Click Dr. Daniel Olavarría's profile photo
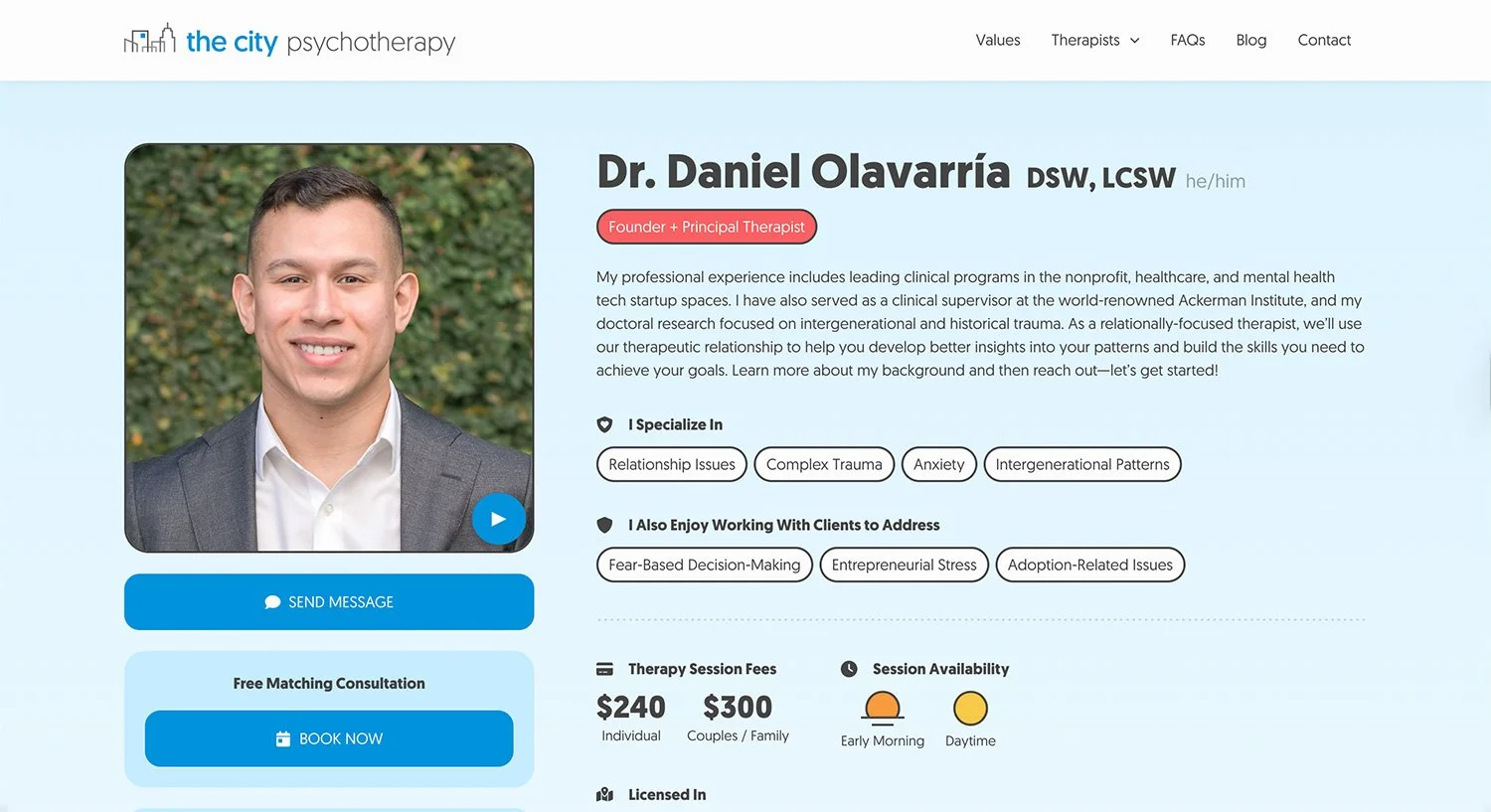Image resolution: width=1491 pixels, height=812 pixels. click(x=329, y=348)
